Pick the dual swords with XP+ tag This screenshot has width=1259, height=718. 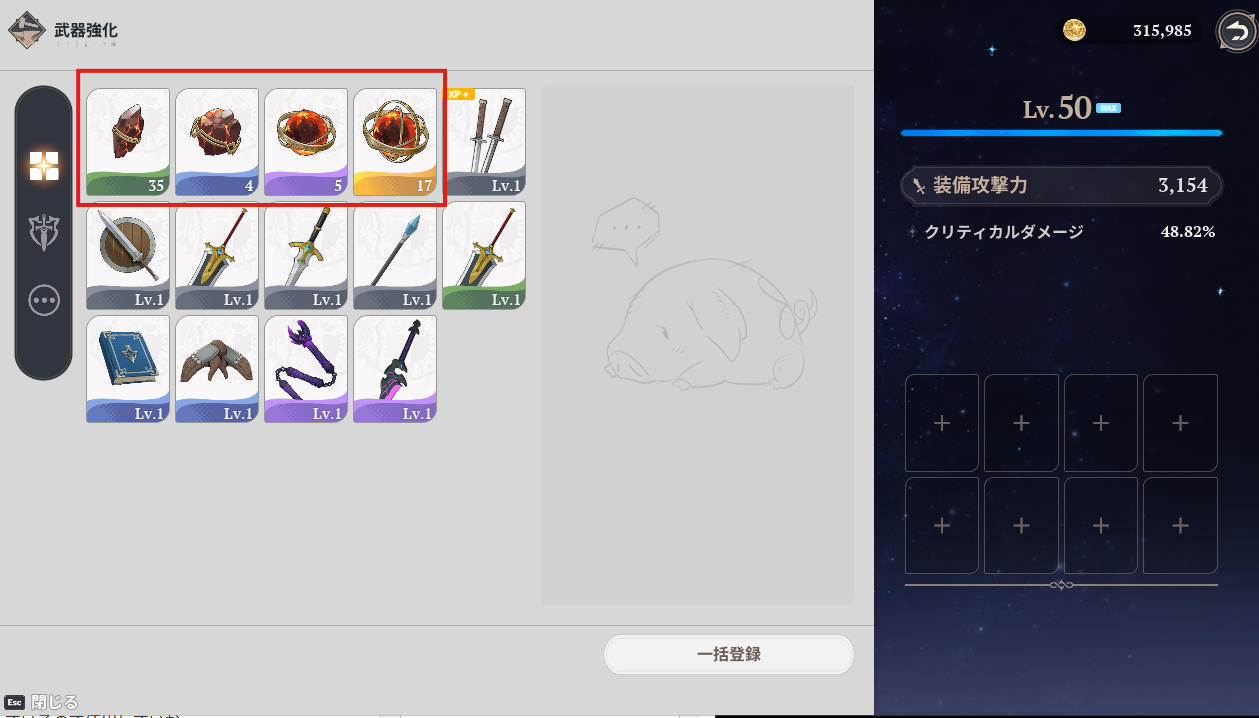click(484, 142)
